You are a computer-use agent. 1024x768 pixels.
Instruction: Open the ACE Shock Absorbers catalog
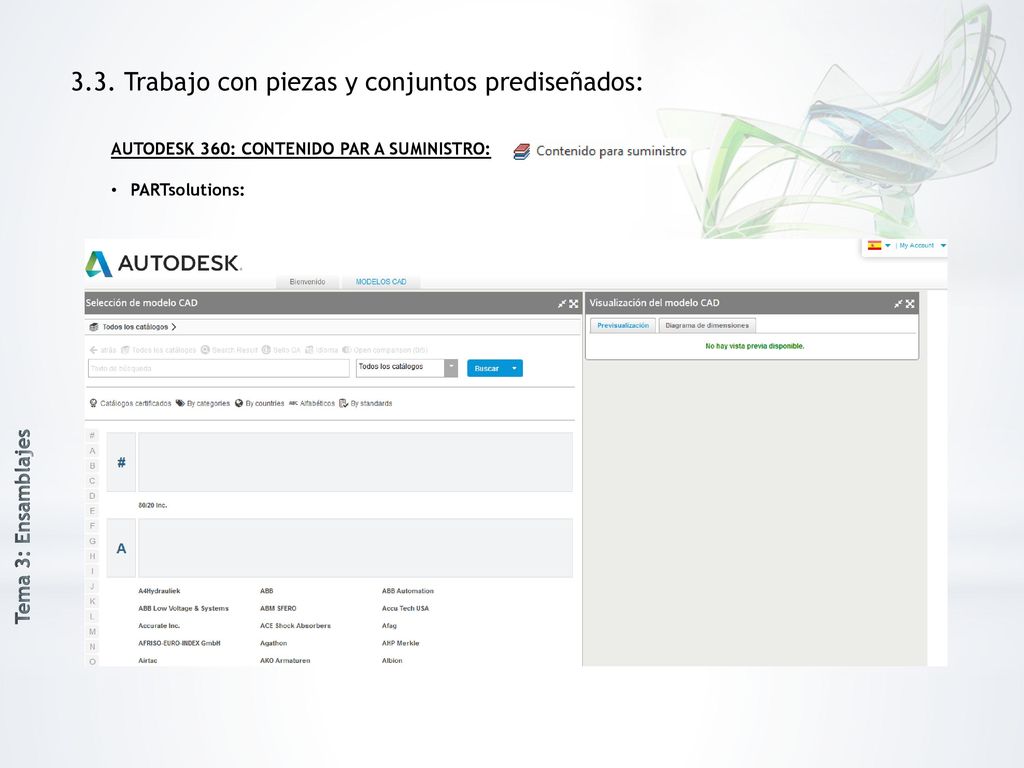(295, 626)
